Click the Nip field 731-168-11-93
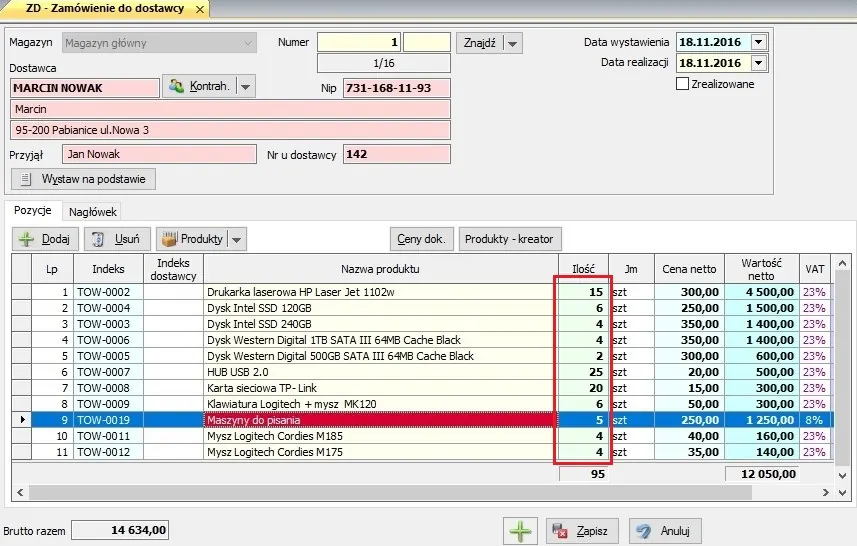The height and width of the screenshot is (546, 857). point(397,88)
